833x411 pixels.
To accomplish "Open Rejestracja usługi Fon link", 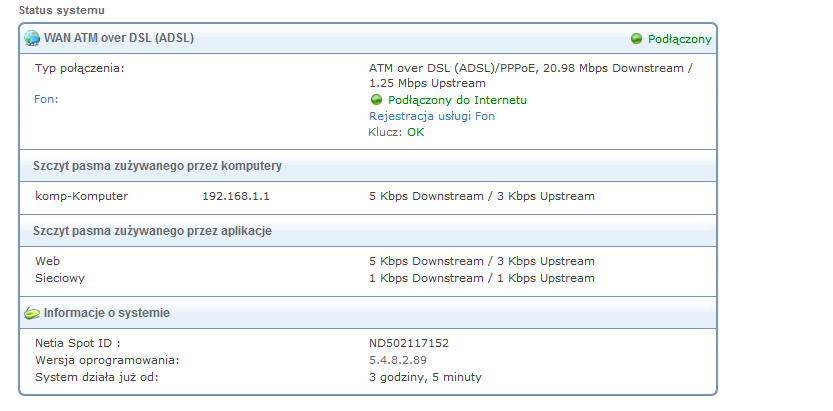I will click(x=432, y=116).
